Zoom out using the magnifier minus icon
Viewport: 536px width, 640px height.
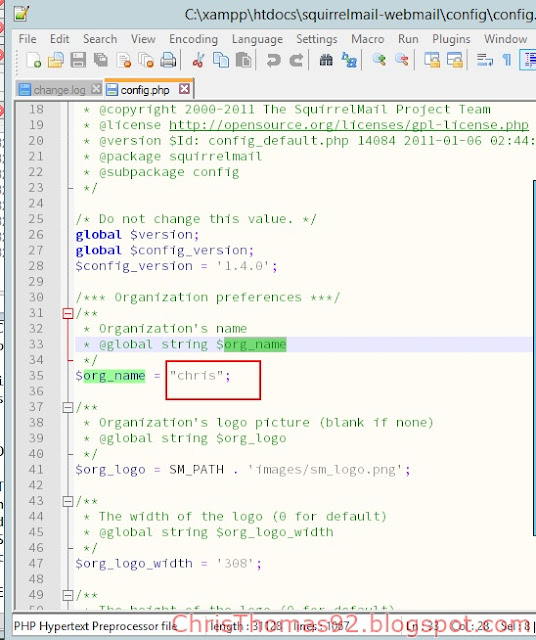pos(402,60)
